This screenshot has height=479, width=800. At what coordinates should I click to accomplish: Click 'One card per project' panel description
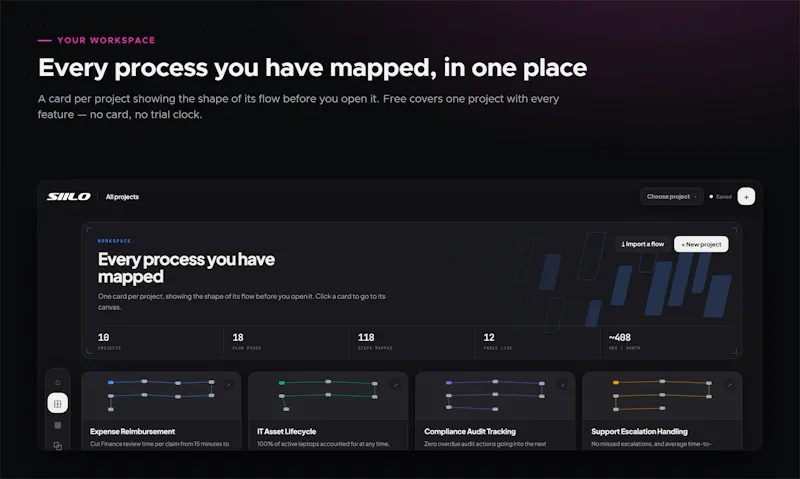tap(241, 301)
